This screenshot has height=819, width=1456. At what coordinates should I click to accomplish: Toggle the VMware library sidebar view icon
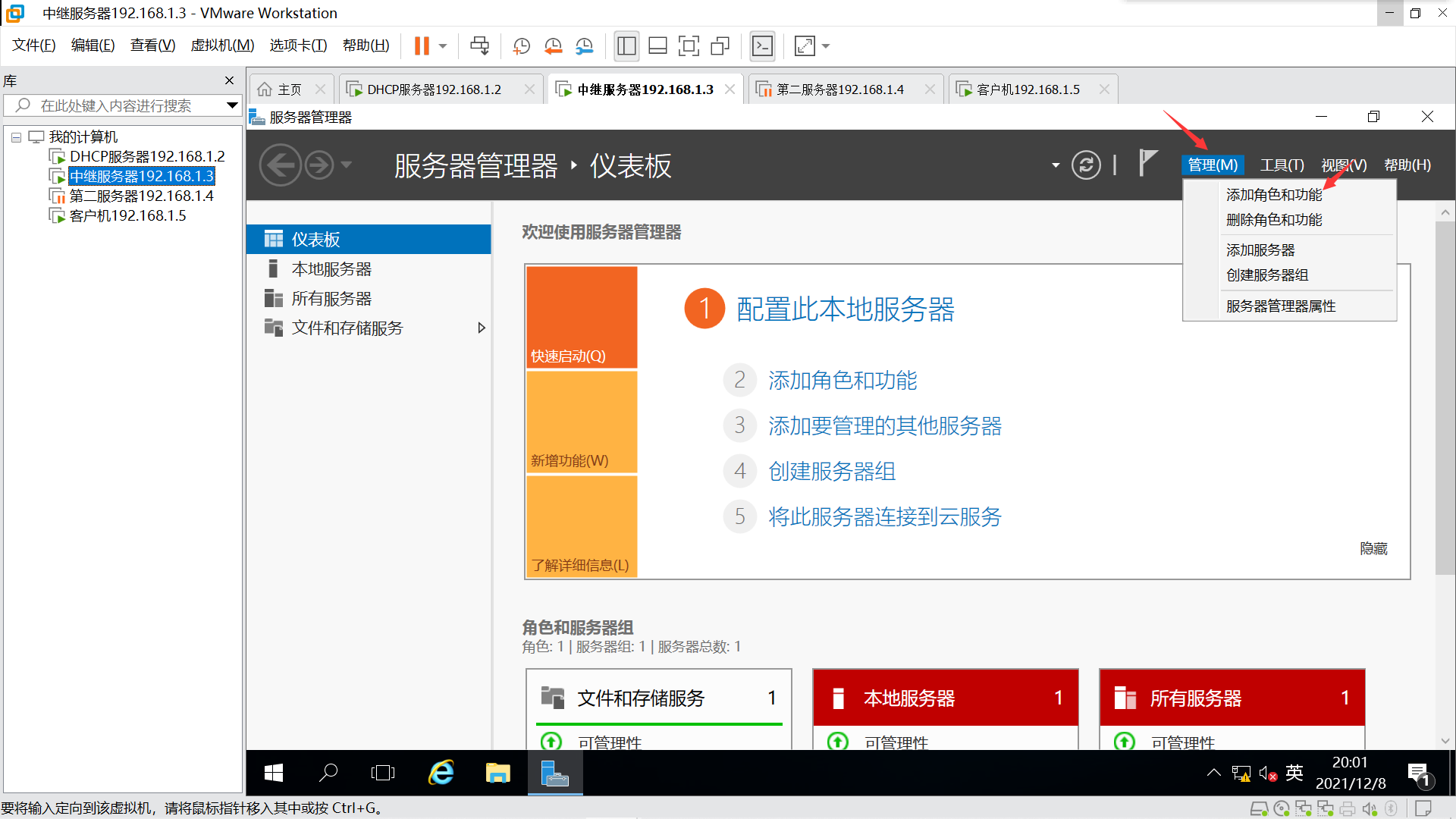626,46
